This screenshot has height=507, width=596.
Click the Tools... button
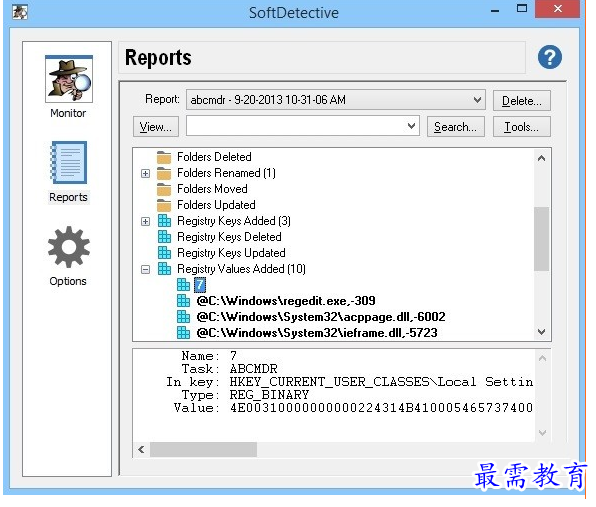[x=522, y=127]
